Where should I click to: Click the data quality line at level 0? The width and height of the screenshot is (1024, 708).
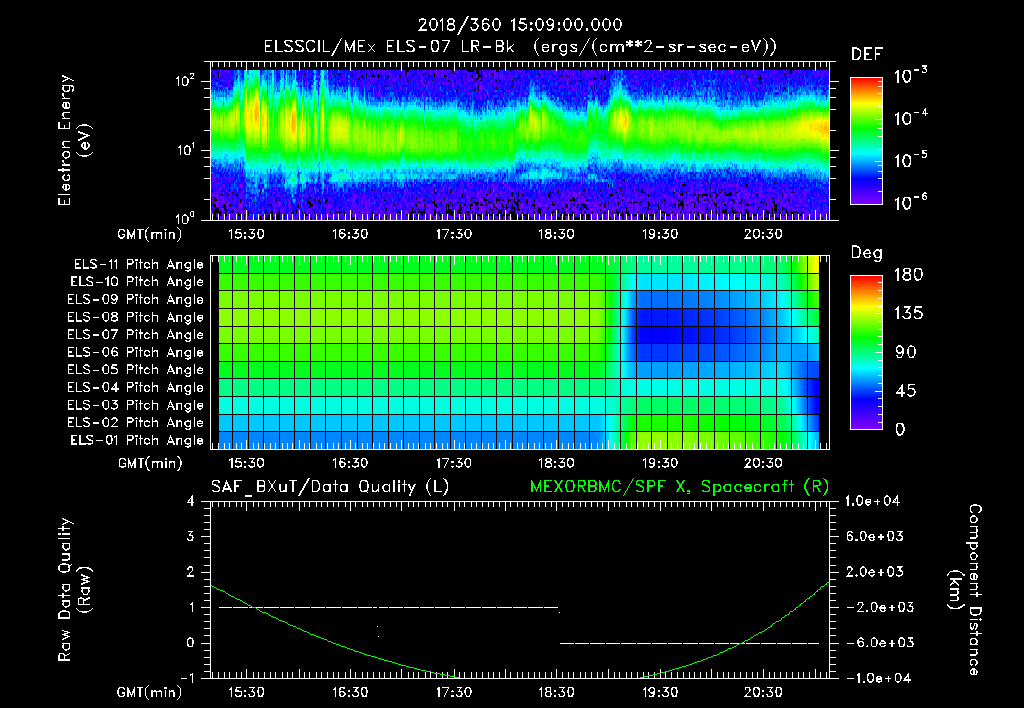tap(689, 643)
